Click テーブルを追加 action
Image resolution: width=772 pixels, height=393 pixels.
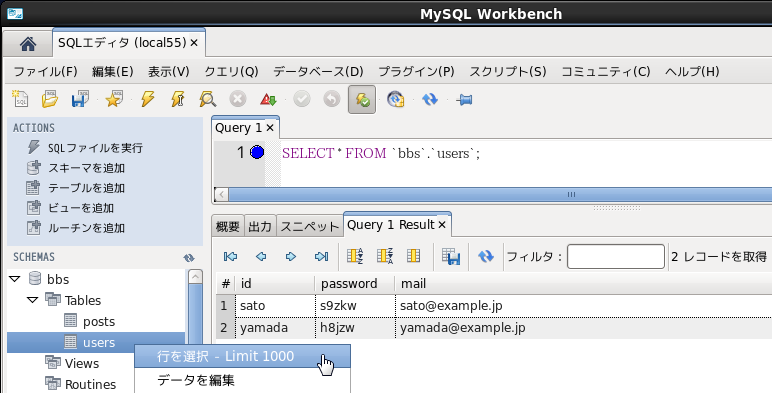(76, 188)
